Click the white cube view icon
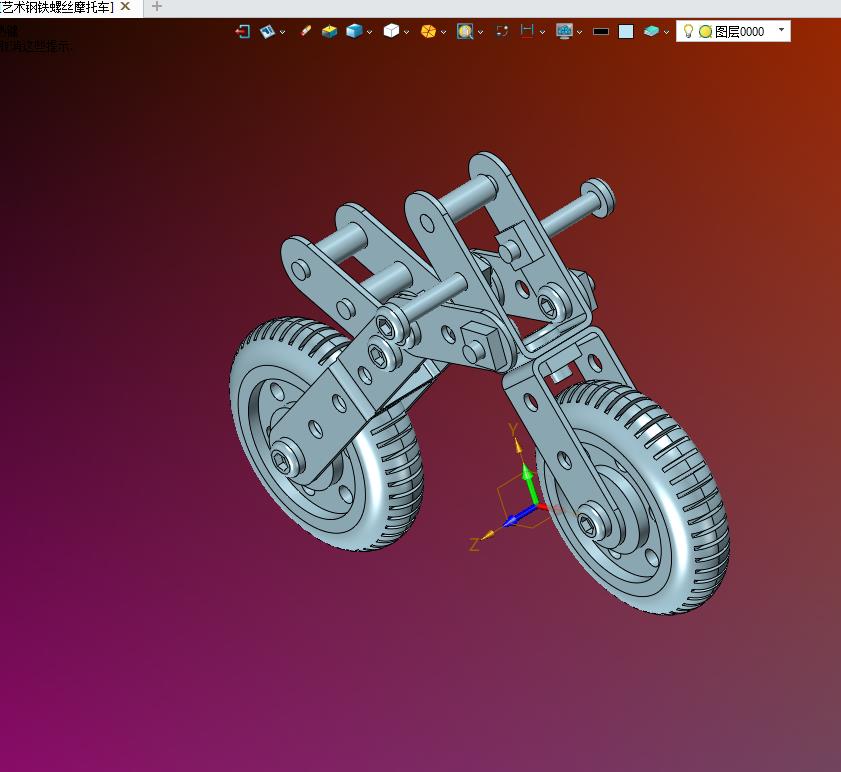The height and width of the screenshot is (772, 841). (x=391, y=31)
